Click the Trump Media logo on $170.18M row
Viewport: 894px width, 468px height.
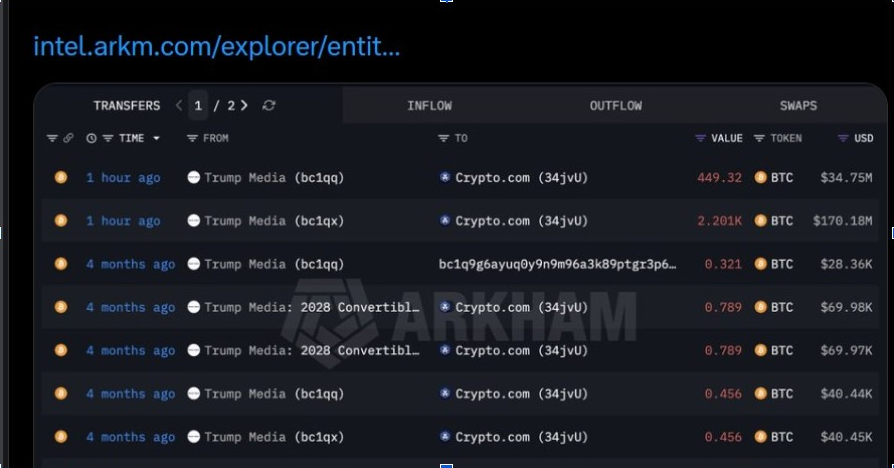(194, 221)
